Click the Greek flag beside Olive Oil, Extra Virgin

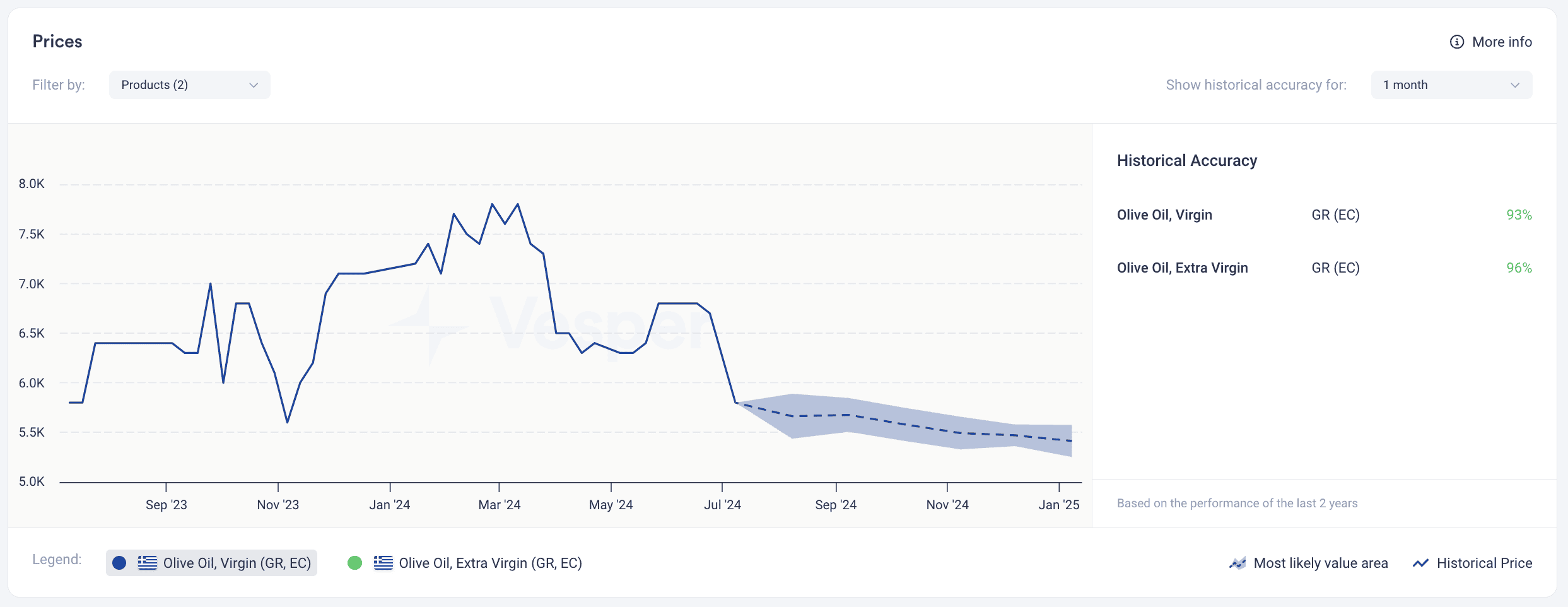(383, 563)
